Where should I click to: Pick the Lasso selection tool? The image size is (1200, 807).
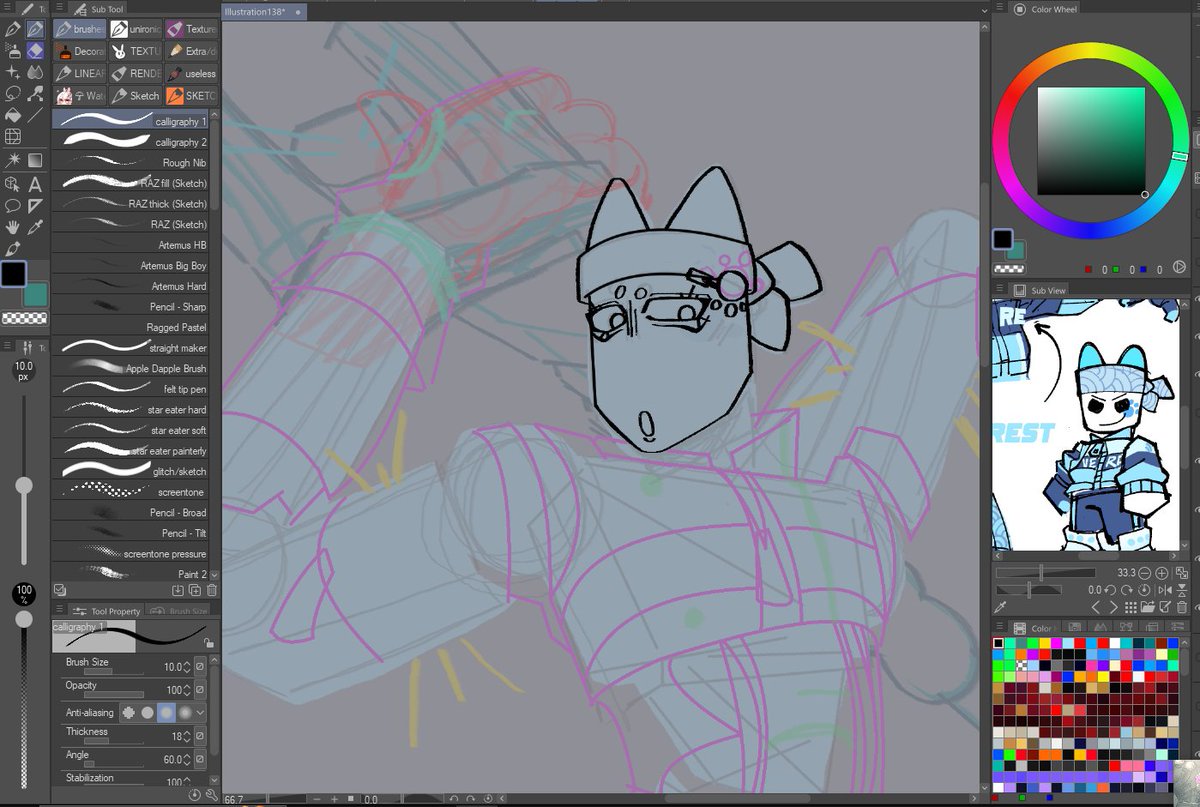12,94
